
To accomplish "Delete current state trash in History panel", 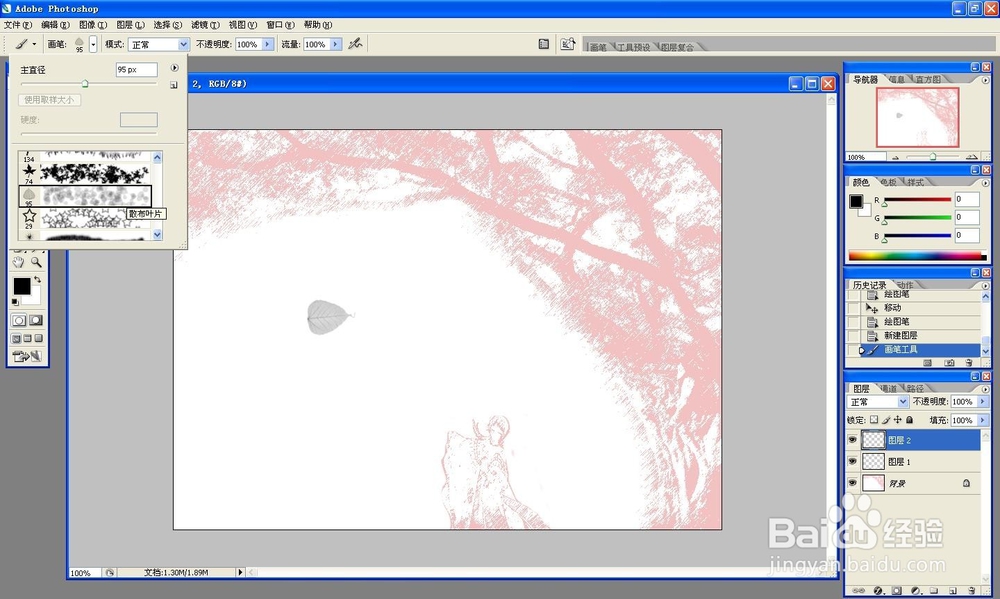I will [x=969, y=362].
